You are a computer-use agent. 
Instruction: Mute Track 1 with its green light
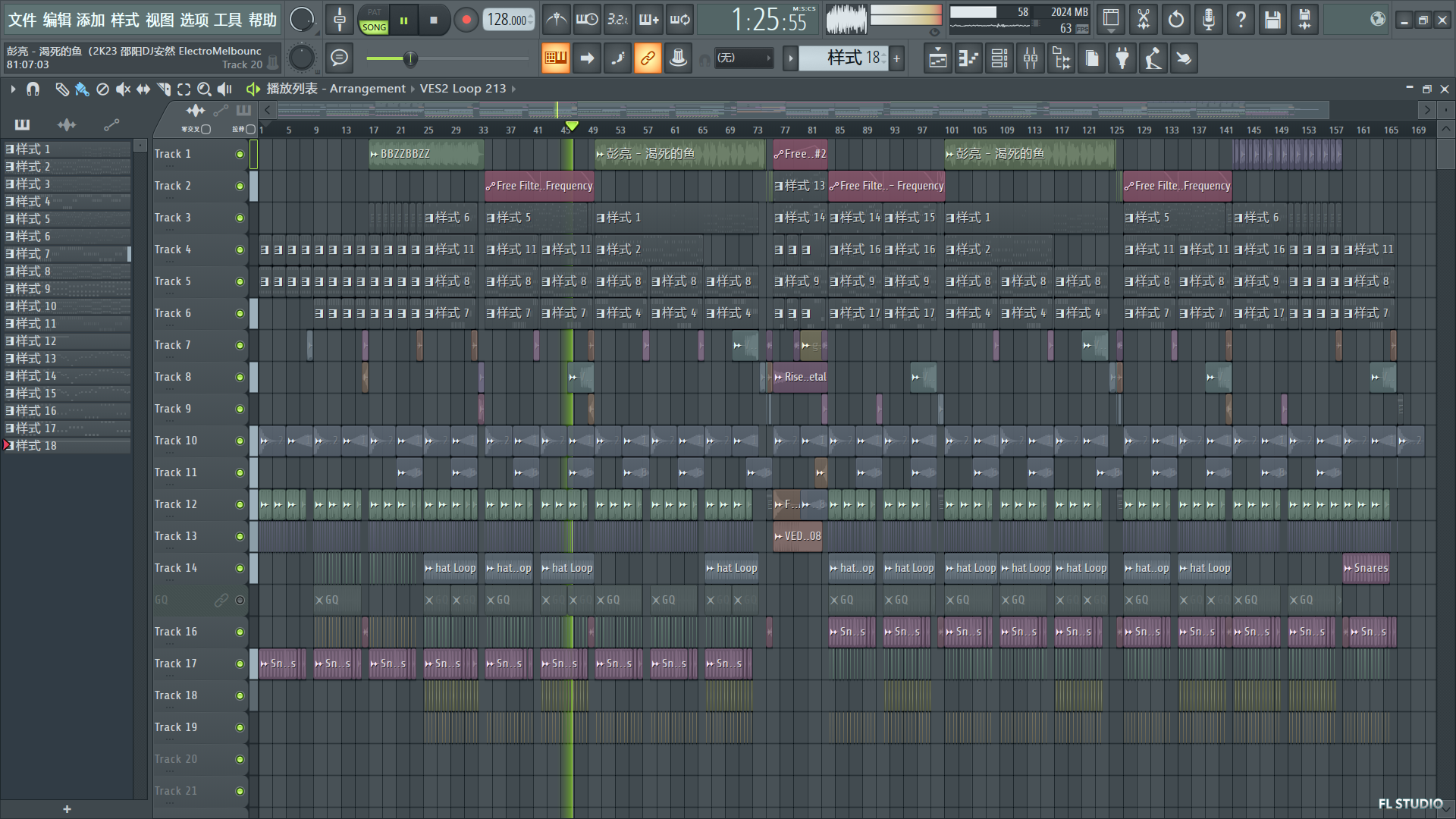[240, 154]
